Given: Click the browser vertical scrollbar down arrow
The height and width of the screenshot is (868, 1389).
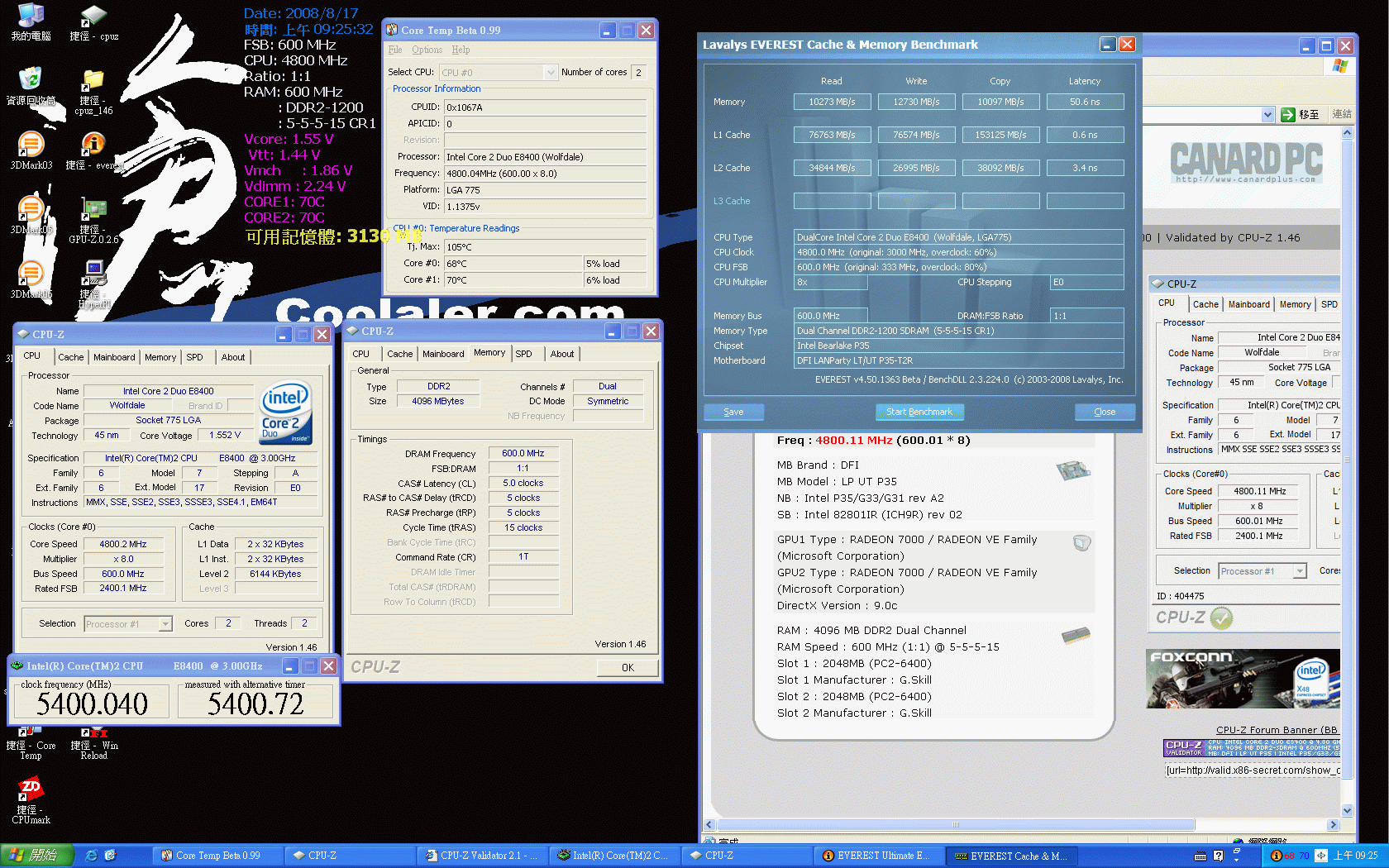Looking at the screenshot, I should pyautogui.click(x=1347, y=811).
